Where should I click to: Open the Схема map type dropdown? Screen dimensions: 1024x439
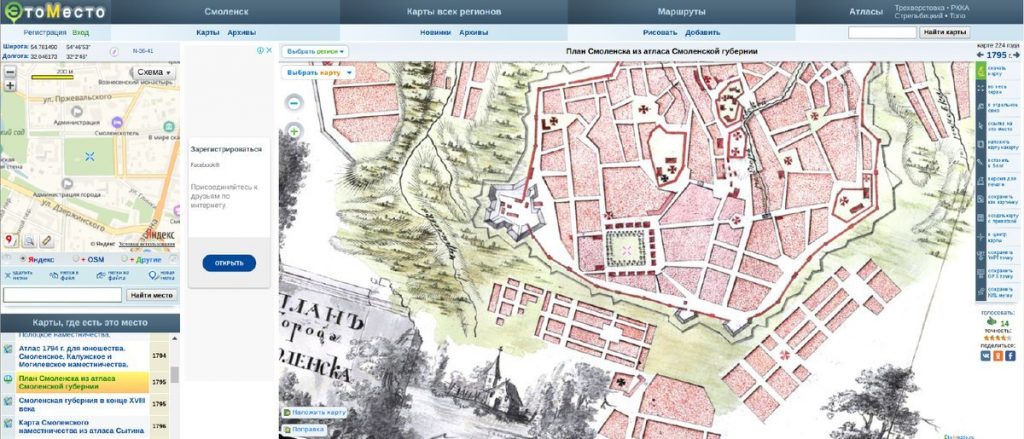tap(155, 73)
